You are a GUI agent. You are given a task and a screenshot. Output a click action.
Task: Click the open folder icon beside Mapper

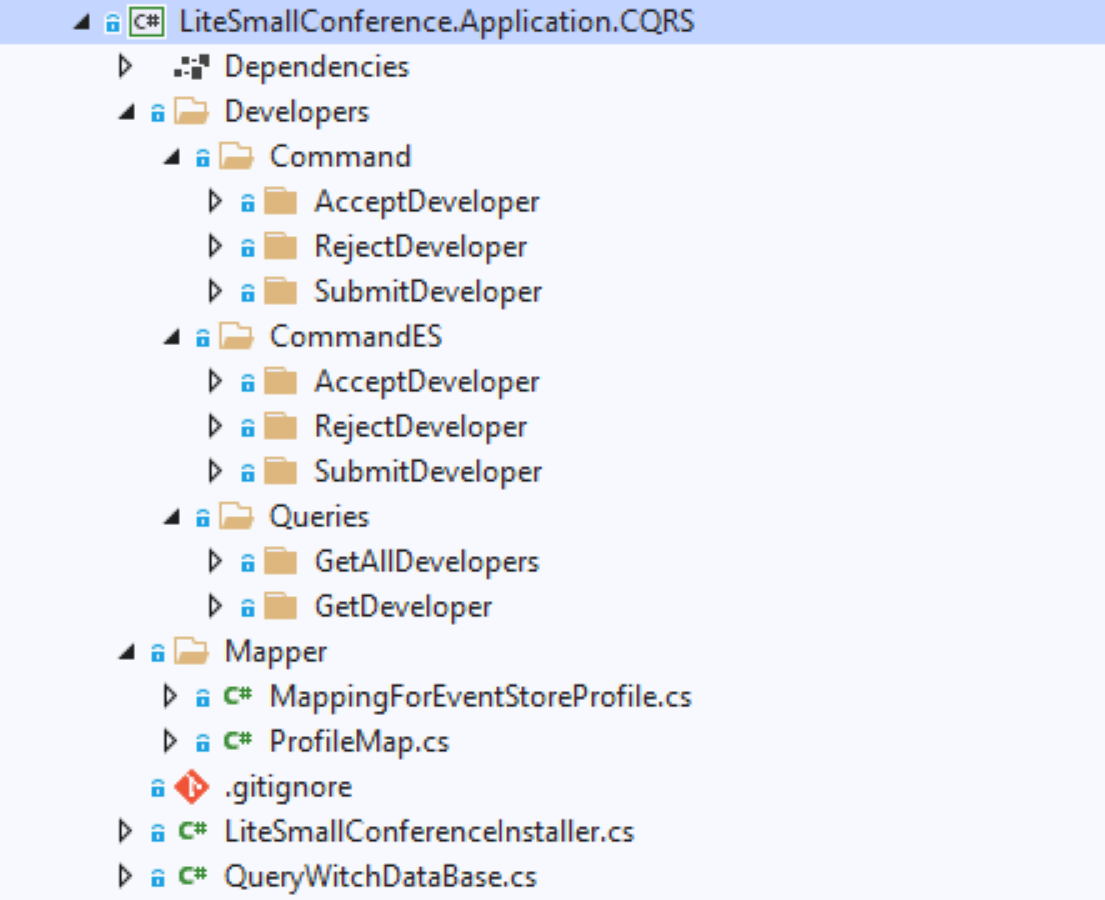(x=192, y=651)
